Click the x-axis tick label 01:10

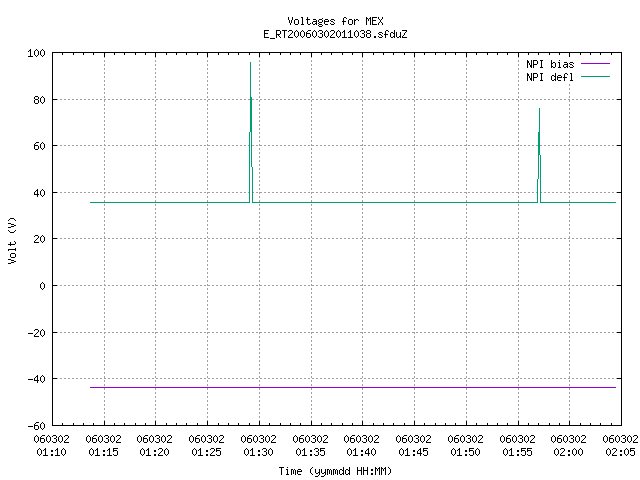51,452
